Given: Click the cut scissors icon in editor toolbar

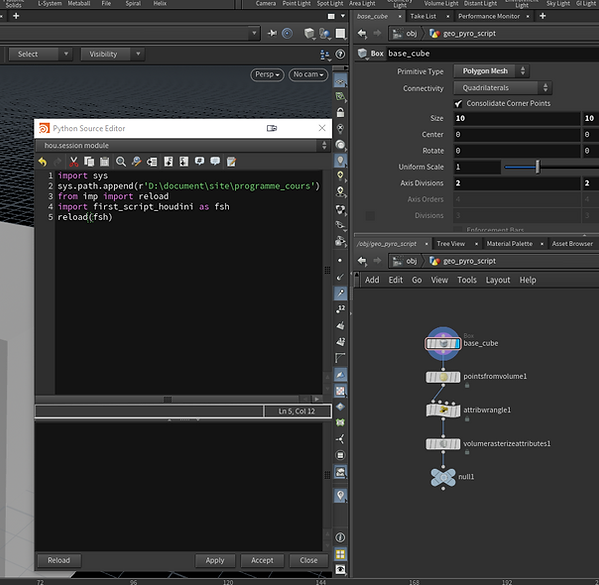Looking at the screenshot, I should click(73, 162).
